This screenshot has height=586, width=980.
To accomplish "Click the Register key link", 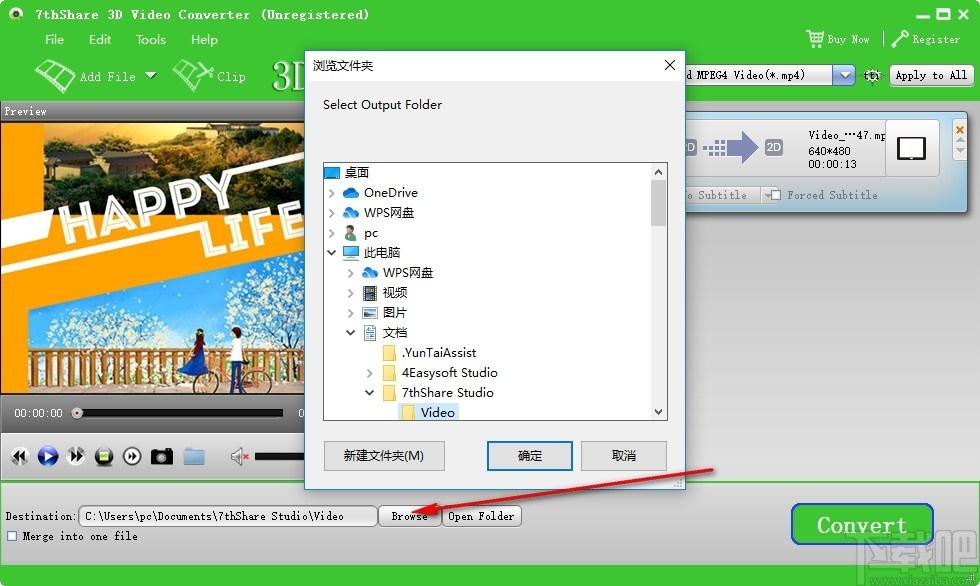I will 926,39.
